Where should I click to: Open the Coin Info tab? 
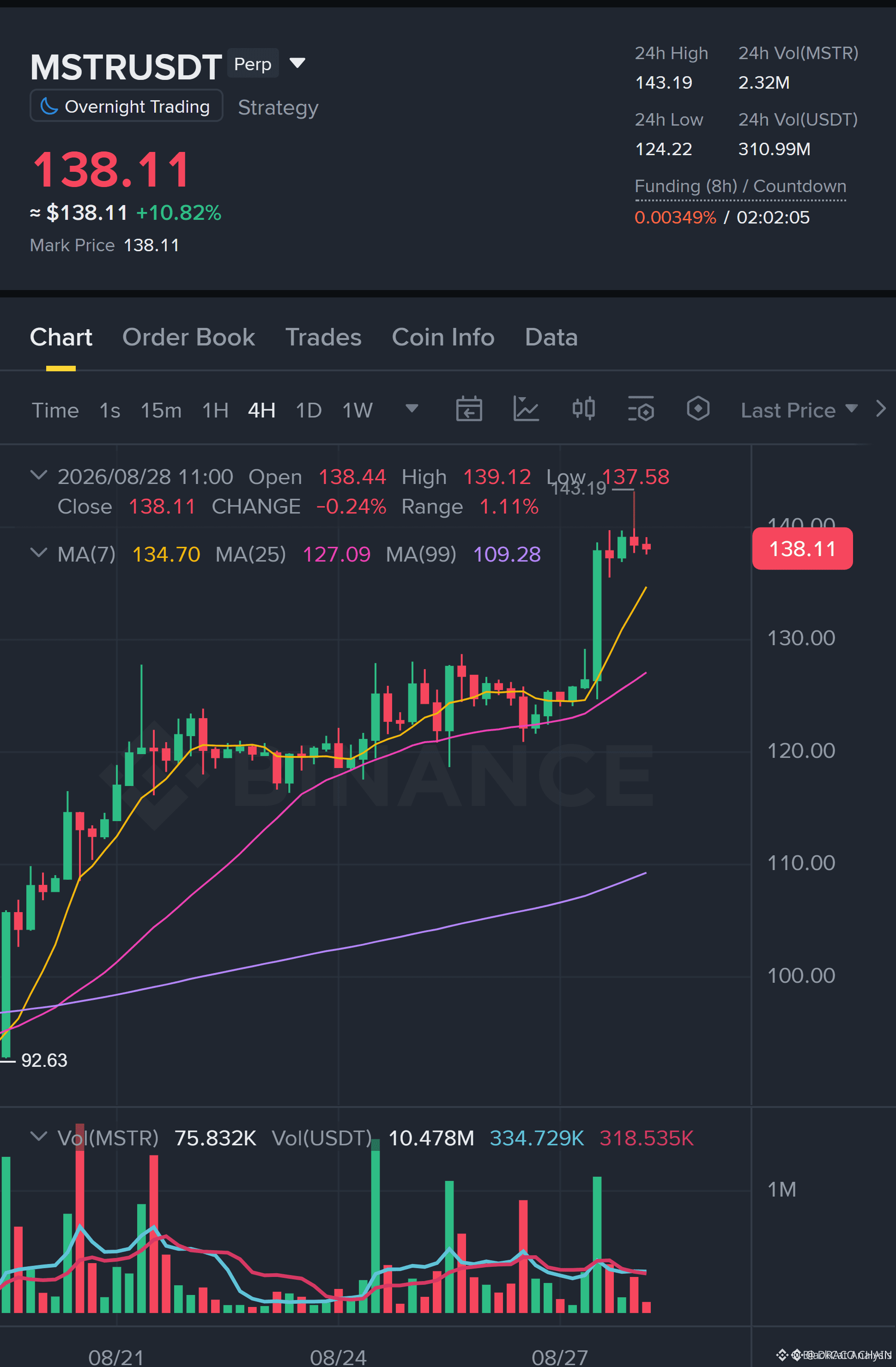tap(443, 337)
